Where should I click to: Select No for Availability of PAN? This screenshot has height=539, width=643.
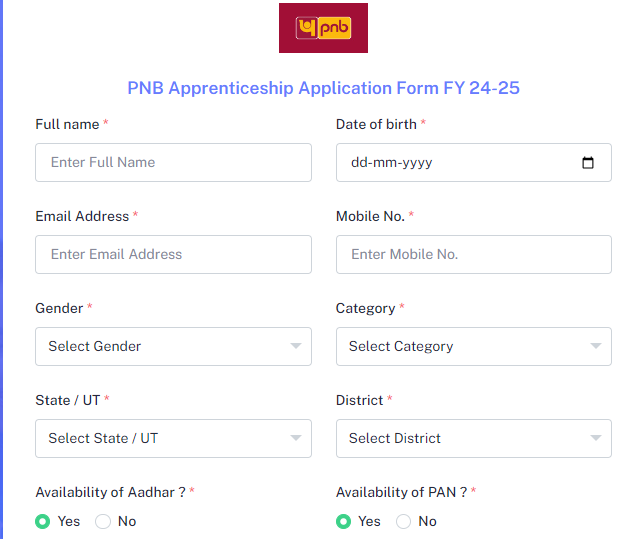(x=403, y=521)
